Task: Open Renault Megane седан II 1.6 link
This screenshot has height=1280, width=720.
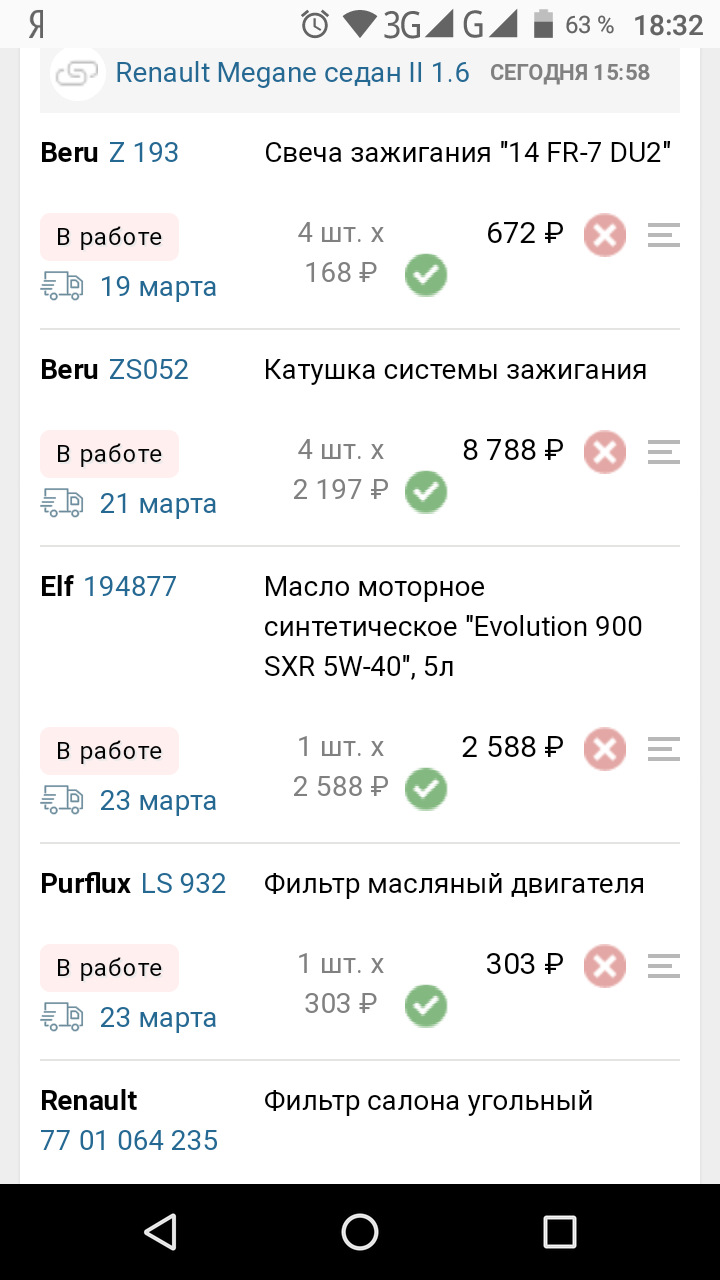Action: [292, 73]
